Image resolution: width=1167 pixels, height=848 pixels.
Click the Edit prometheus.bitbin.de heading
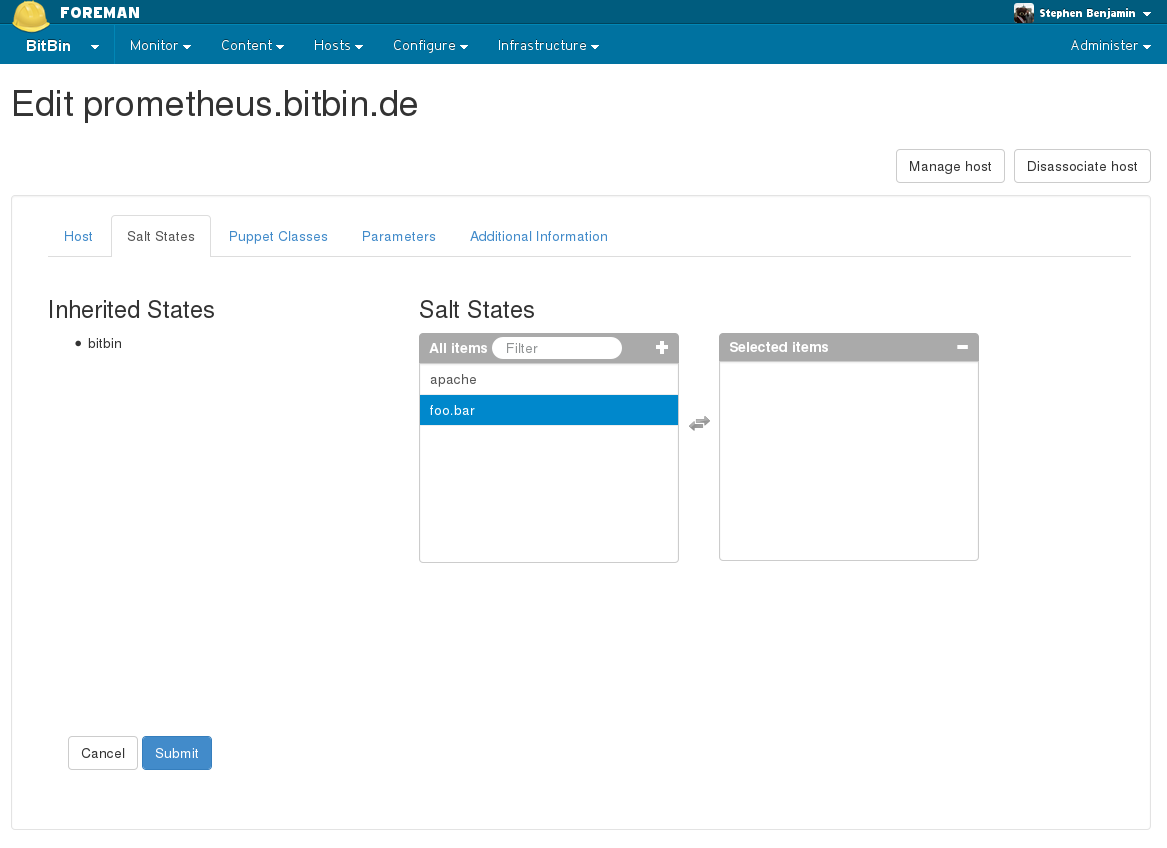pyautogui.click(x=215, y=103)
